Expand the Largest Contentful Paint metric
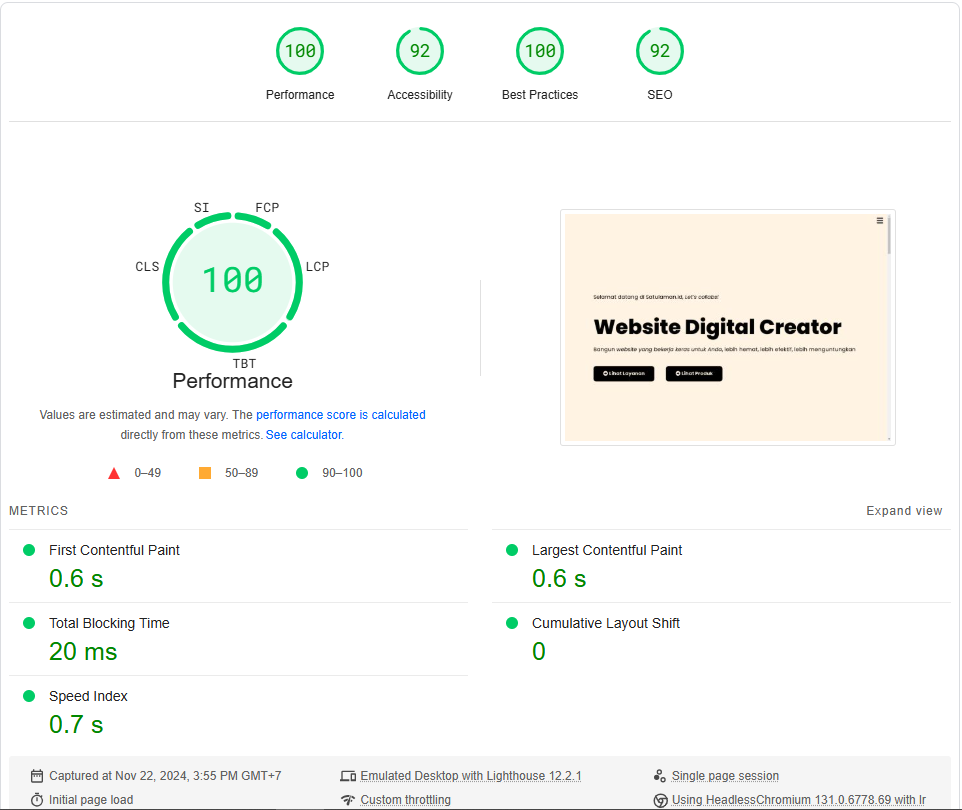 606,550
